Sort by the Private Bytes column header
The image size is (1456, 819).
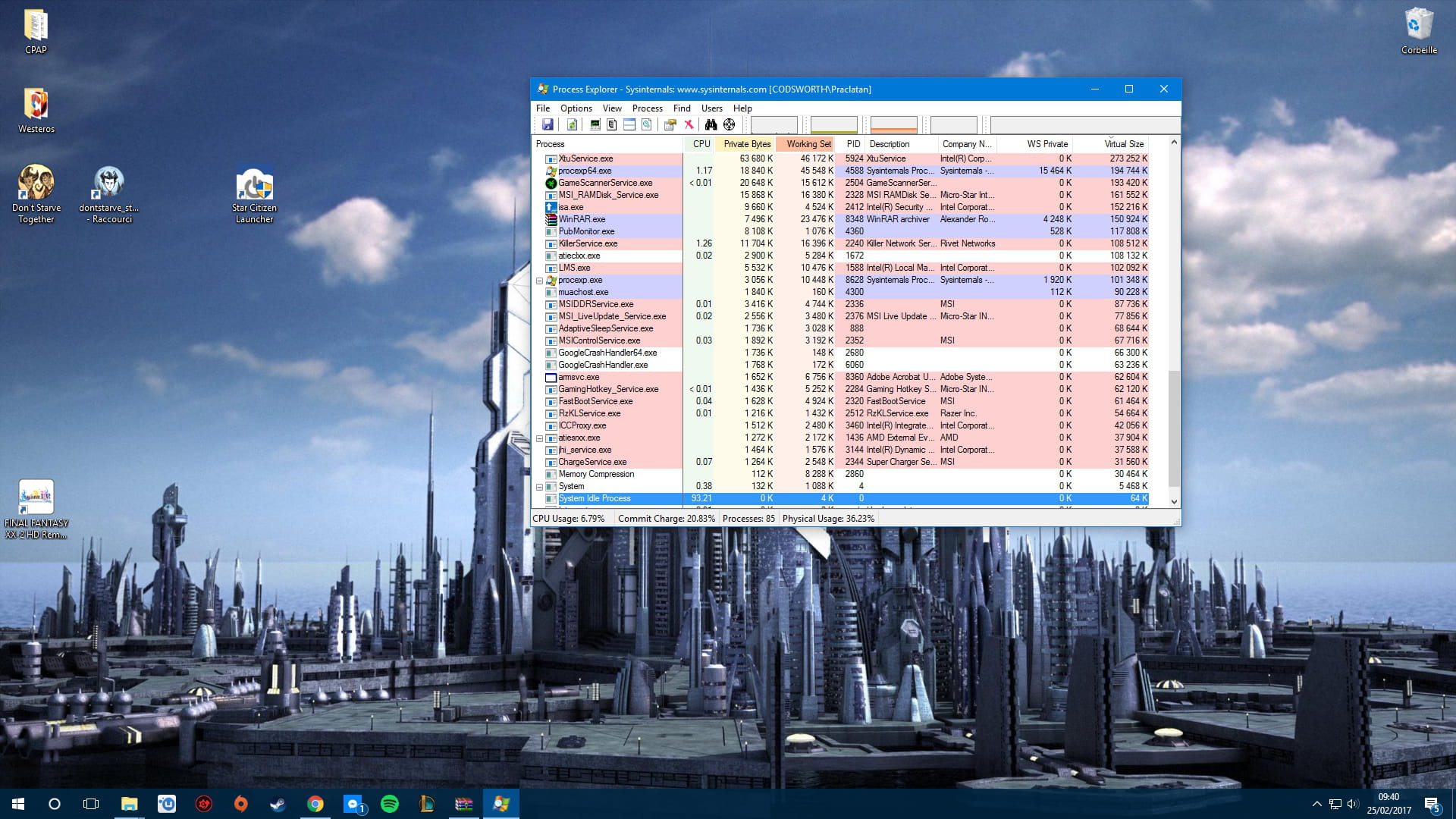click(x=745, y=144)
